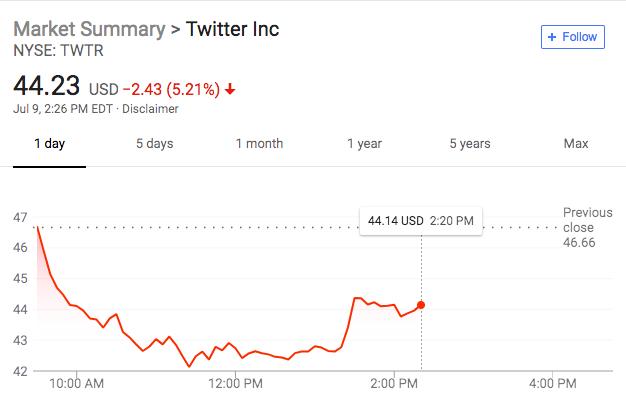This screenshot has width=626, height=405.
Task: Click the 10:00 AM axis label
Action: [76, 383]
